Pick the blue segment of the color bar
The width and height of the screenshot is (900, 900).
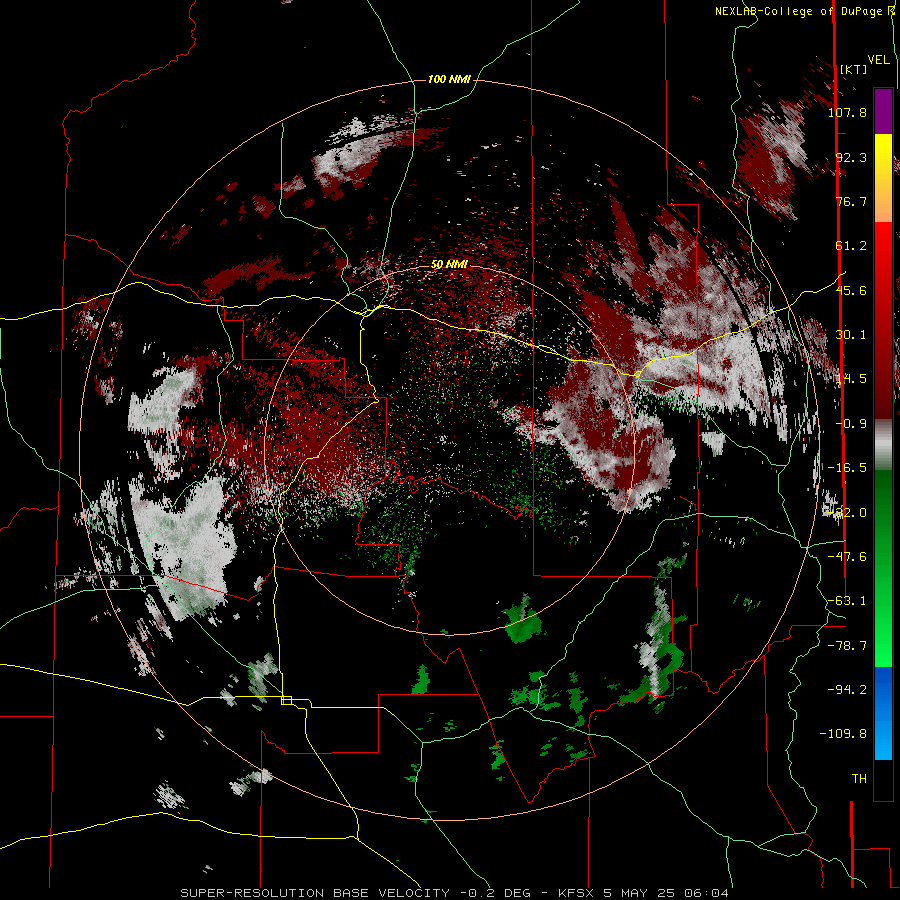click(x=883, y=713)
